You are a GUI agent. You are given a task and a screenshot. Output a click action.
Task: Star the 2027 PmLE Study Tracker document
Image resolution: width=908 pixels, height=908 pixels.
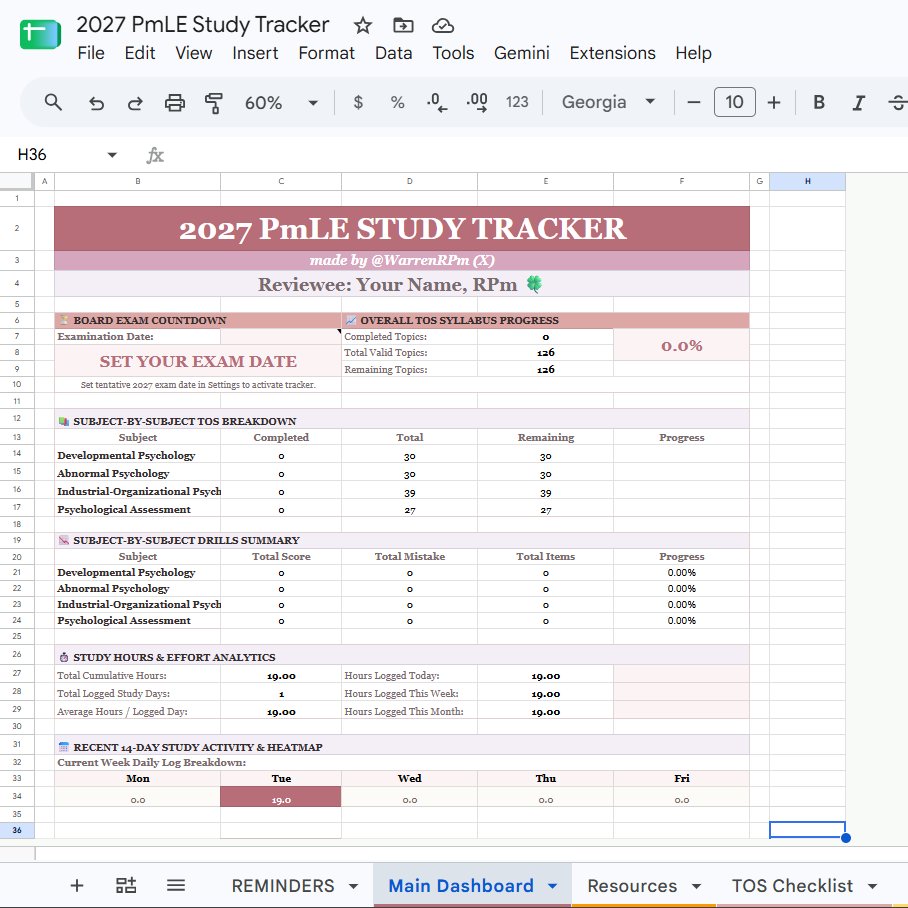[363, 25]
